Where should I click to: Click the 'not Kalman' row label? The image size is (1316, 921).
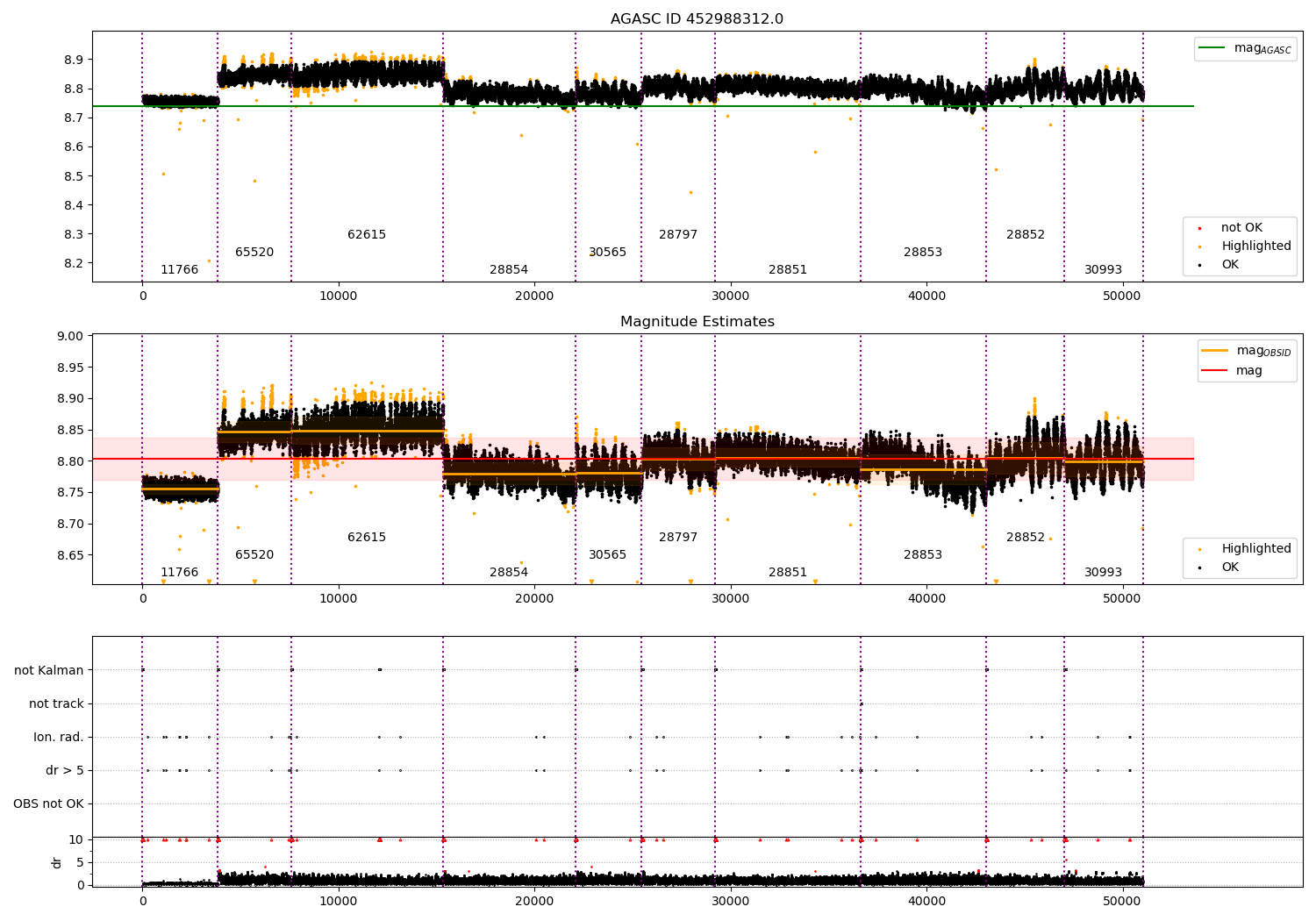click(49, 671)
